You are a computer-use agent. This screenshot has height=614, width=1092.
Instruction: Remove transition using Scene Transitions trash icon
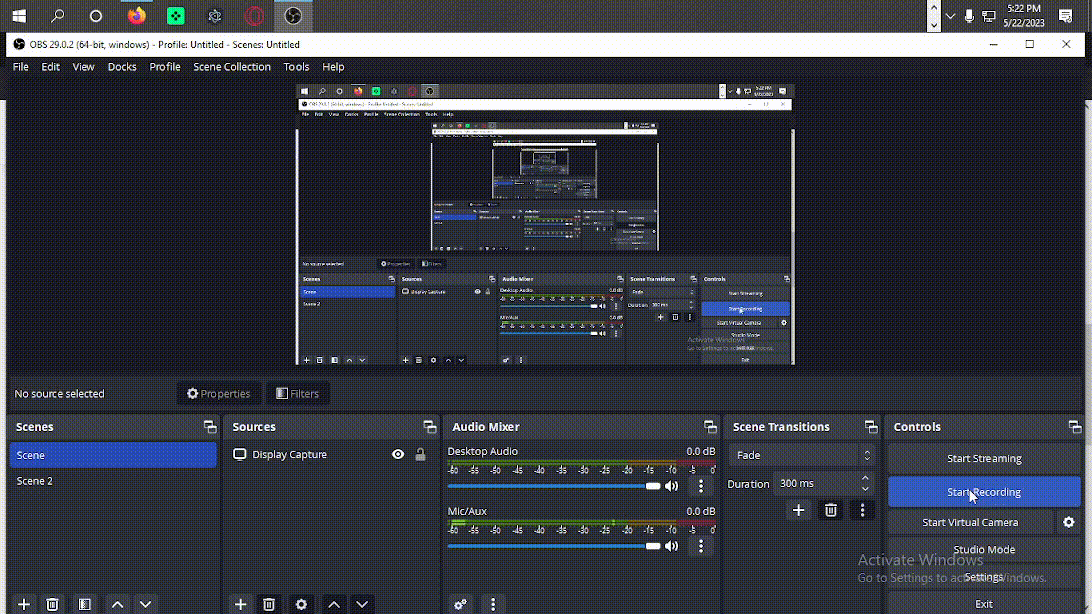pos(830,510)
